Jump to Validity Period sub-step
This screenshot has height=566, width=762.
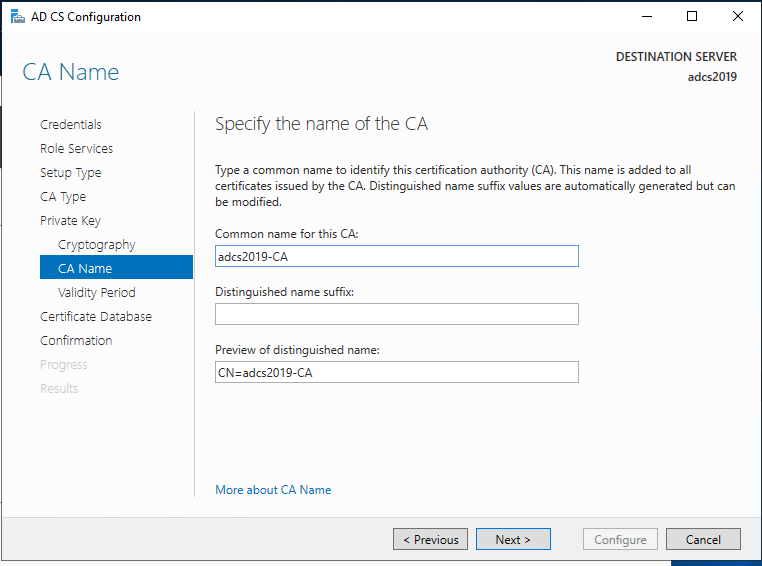97,293
